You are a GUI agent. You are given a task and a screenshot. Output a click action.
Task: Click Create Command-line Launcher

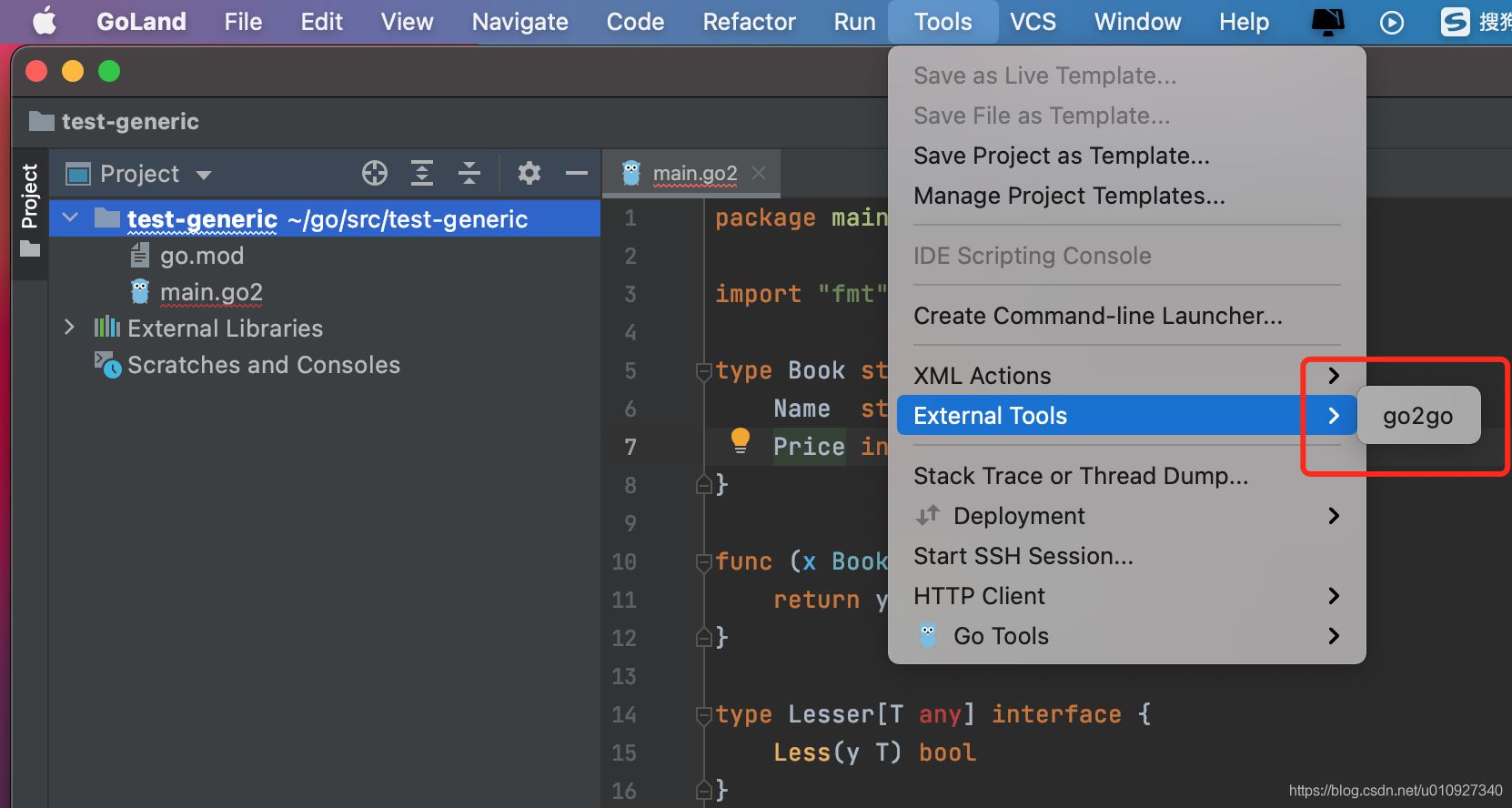pyautogui.click(x=1097, y=316)
